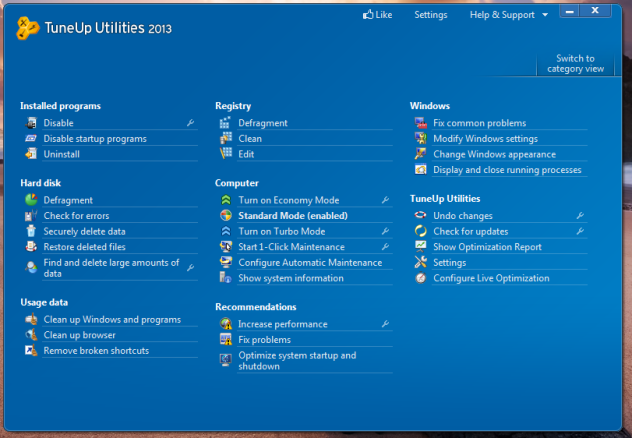Click wrench settings beside Disable programs
The height and width of the screenshot is (438, 632).
[x=191, y=122]
